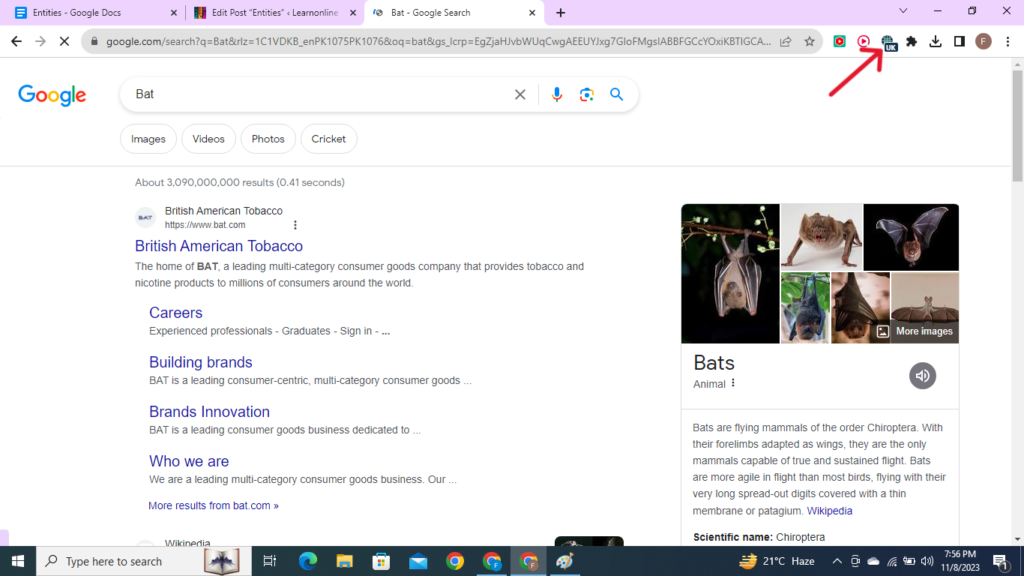The width and height of the screenshot is (1024, 576).
Task: Click the address bar URL
Action: click(x=438, y=41)
